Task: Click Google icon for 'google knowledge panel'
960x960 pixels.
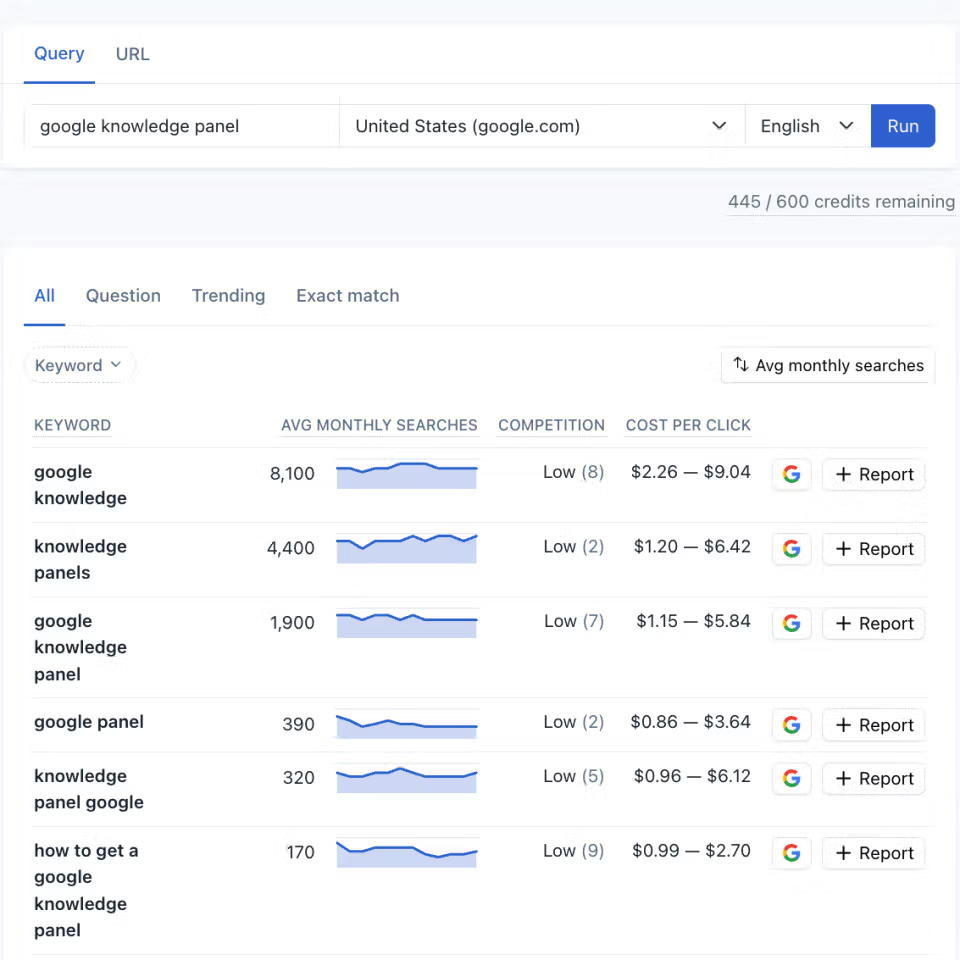Action: coord(791,623)
